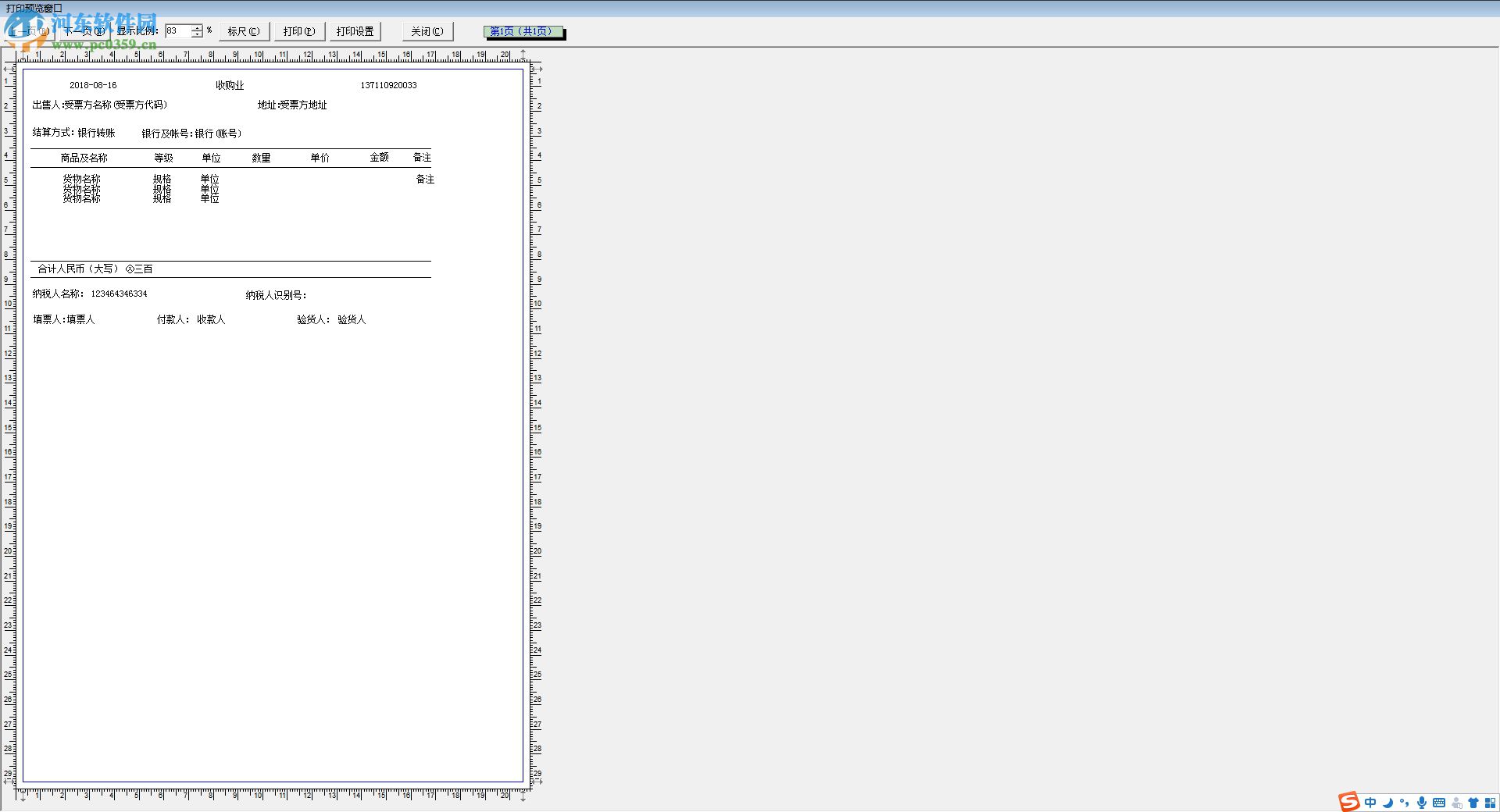
Task: Click the number 137110920033
Action: click(x=388, y=85)
